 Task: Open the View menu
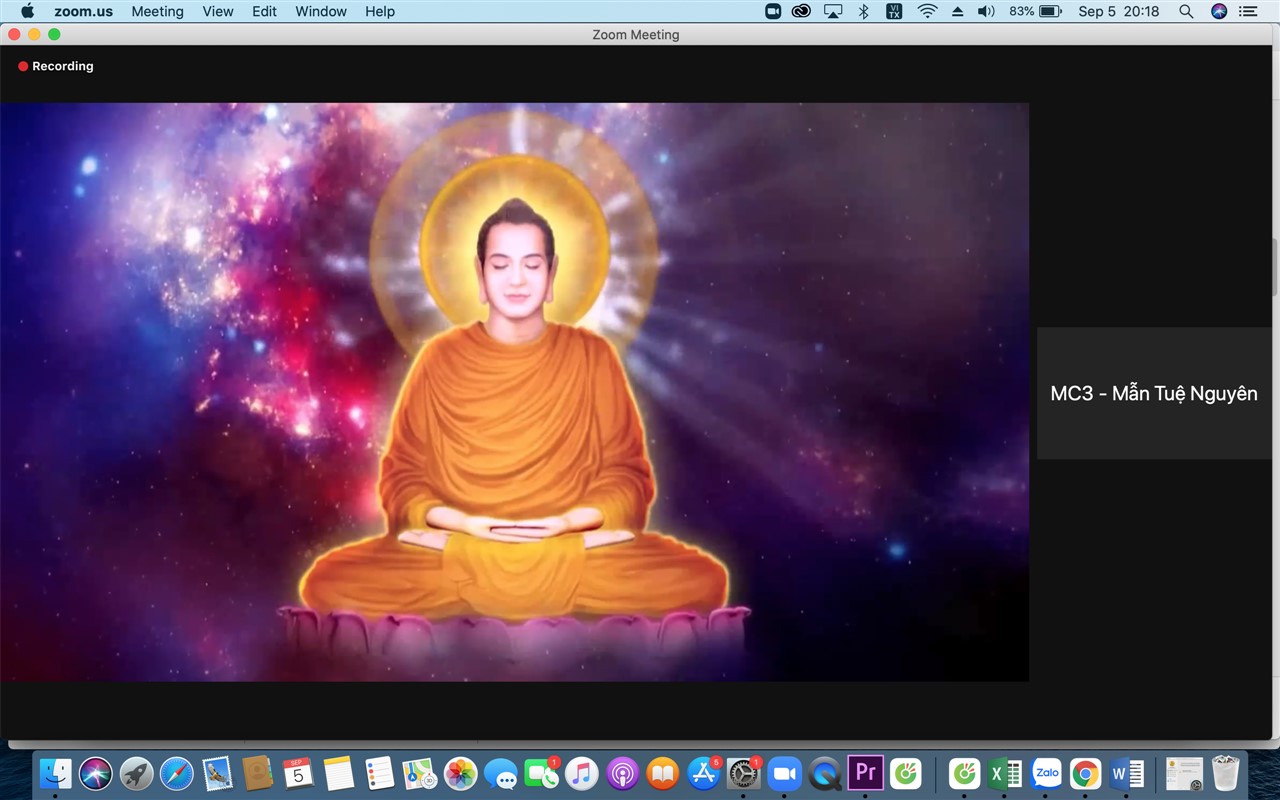(218, 11)
